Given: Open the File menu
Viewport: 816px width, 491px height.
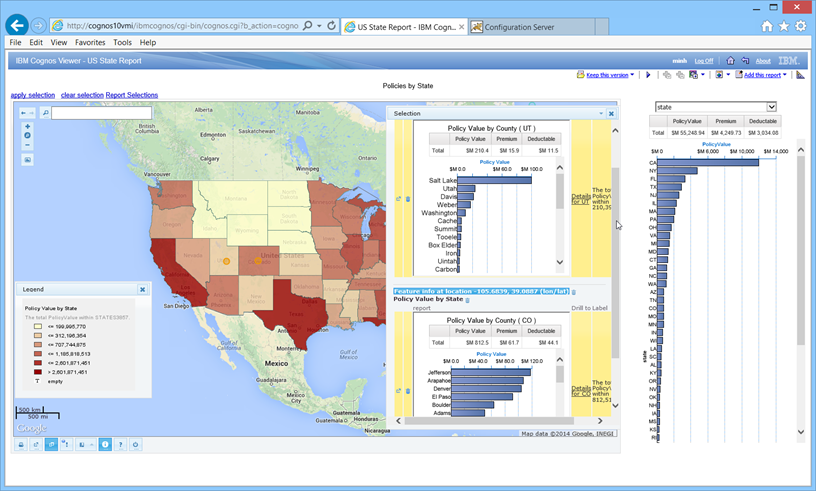Looking at the screenshot, I should (x=16, y=42).
